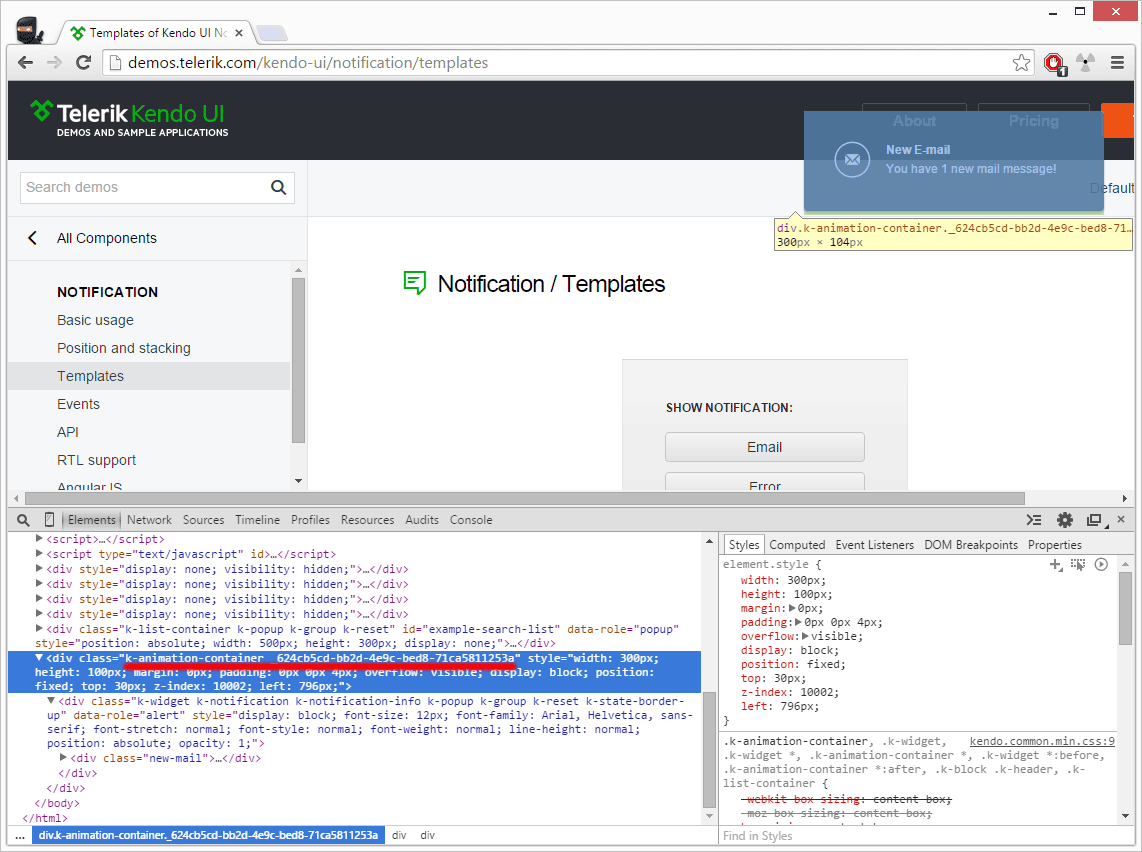Open the Timeline tab
This screenshot has width=1142, height=852.
pyautogui.click(x=257, y=520)
